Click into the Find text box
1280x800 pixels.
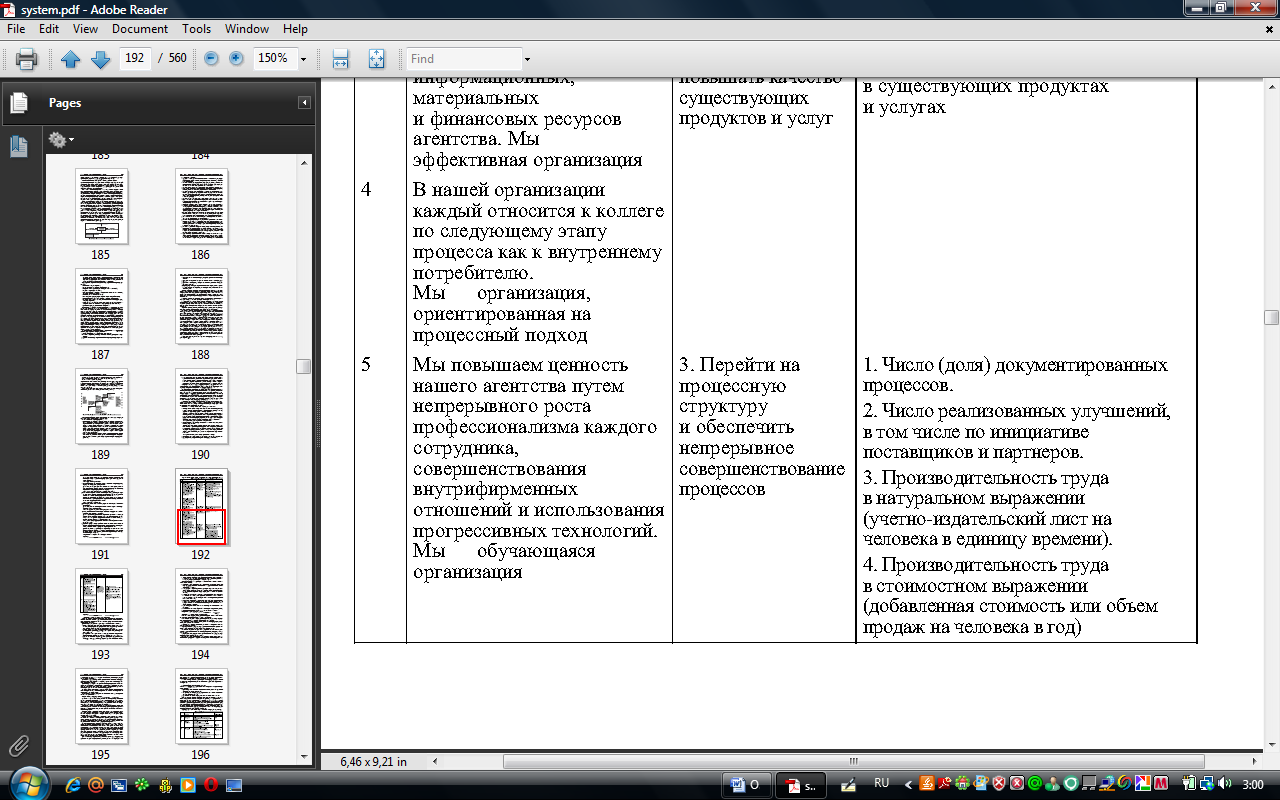(464, 59)
